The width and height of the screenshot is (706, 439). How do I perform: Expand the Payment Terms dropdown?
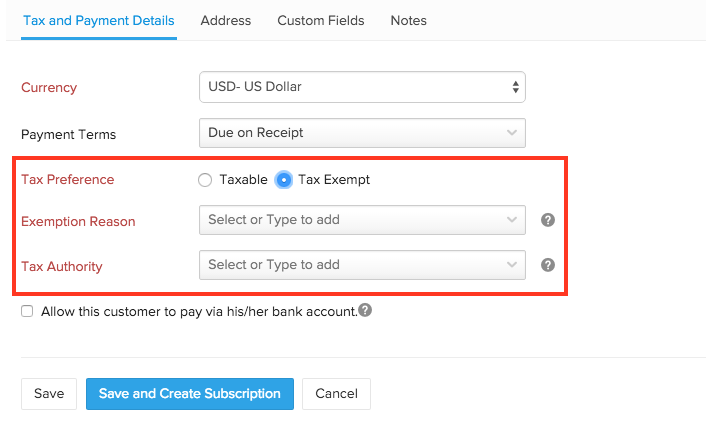362,132
